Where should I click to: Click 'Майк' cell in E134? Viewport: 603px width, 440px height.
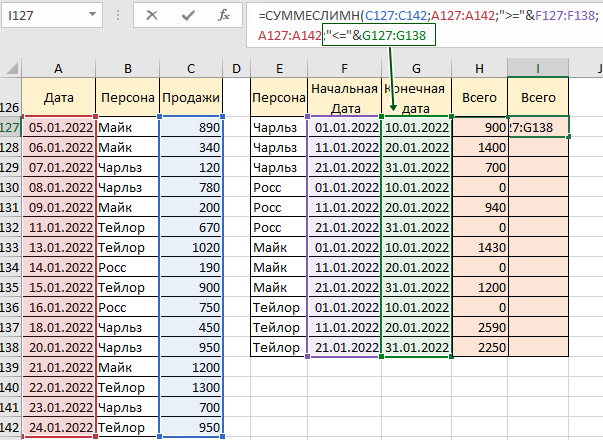coord(279,268)
